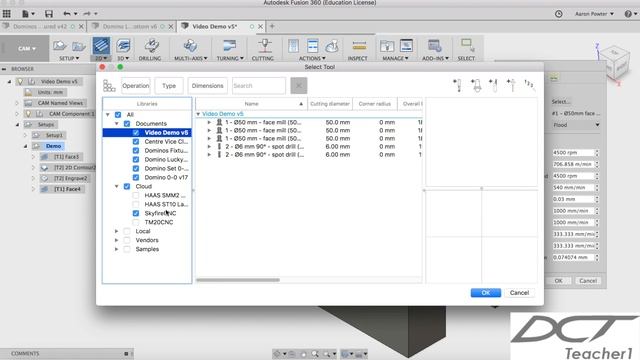The image size is (640, 360).
Task: Add a new document tab
Action: [272, 27]
